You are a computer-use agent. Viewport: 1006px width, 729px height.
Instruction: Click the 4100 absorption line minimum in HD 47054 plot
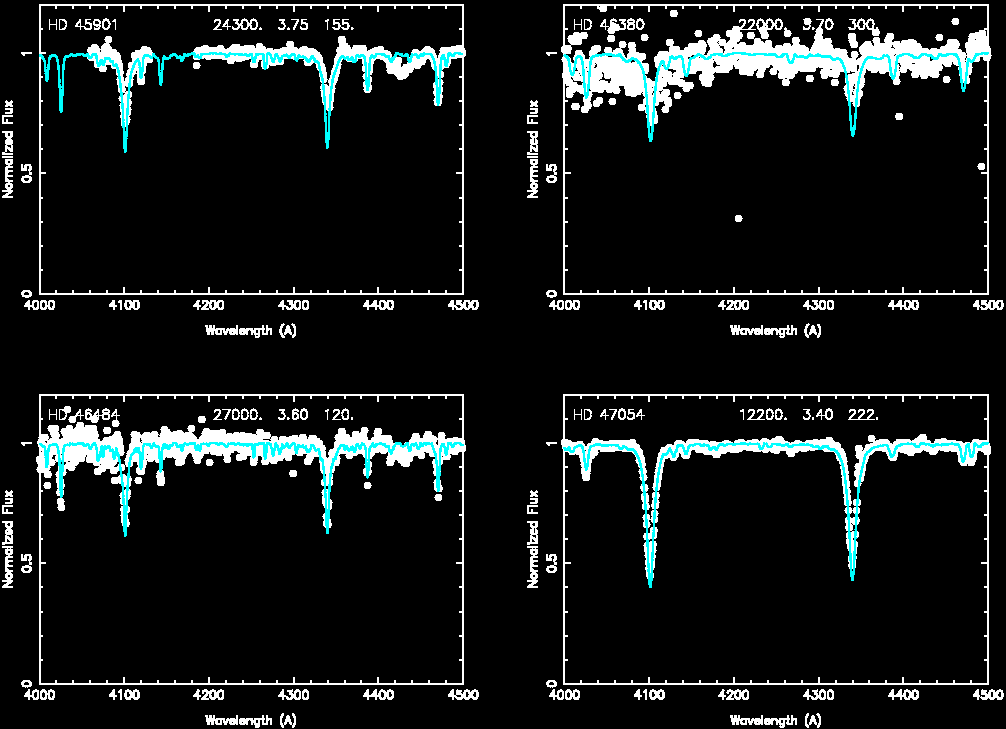(650, 583)
